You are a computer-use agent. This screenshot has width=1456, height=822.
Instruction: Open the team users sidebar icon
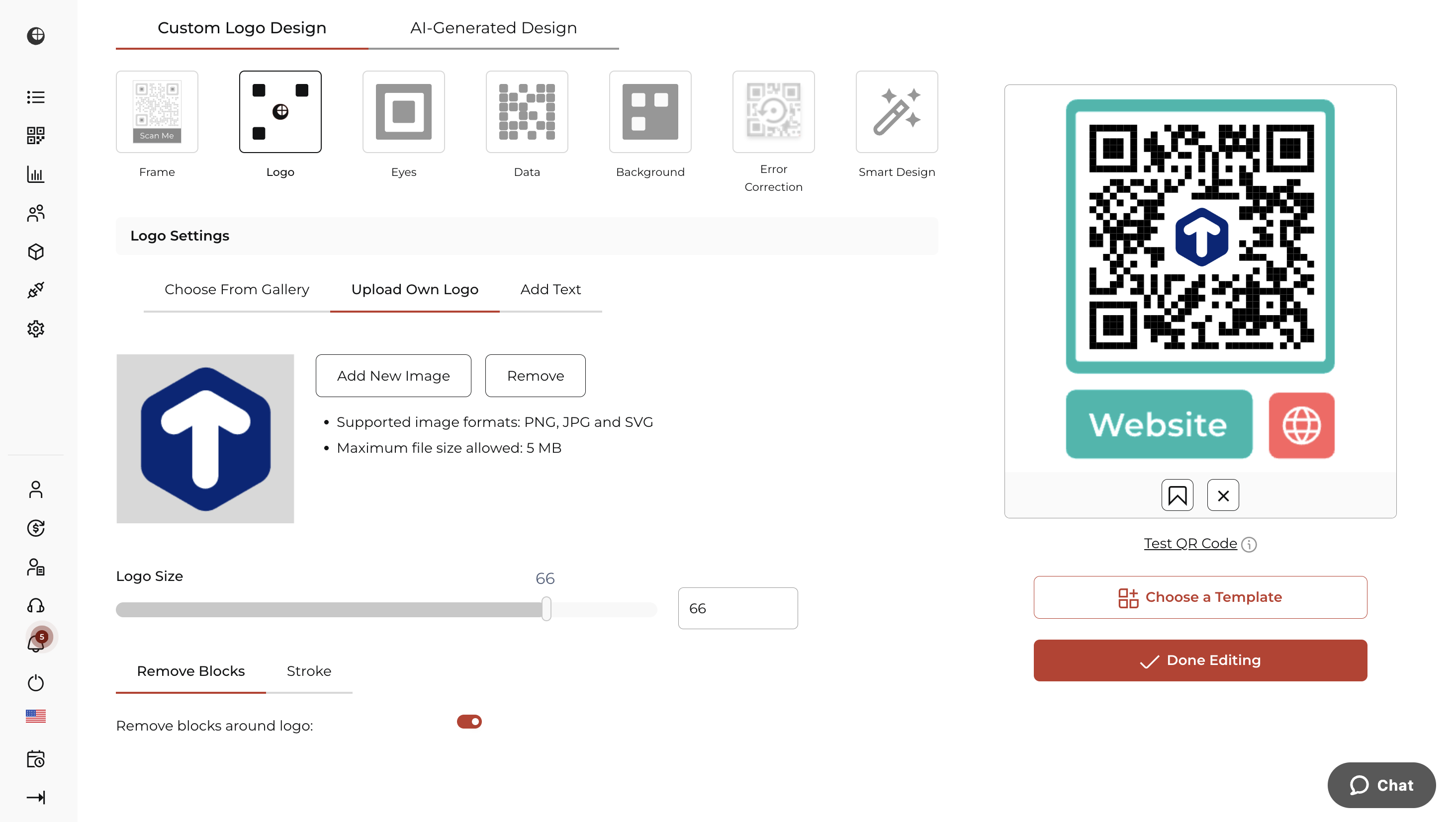coord(36,213)
